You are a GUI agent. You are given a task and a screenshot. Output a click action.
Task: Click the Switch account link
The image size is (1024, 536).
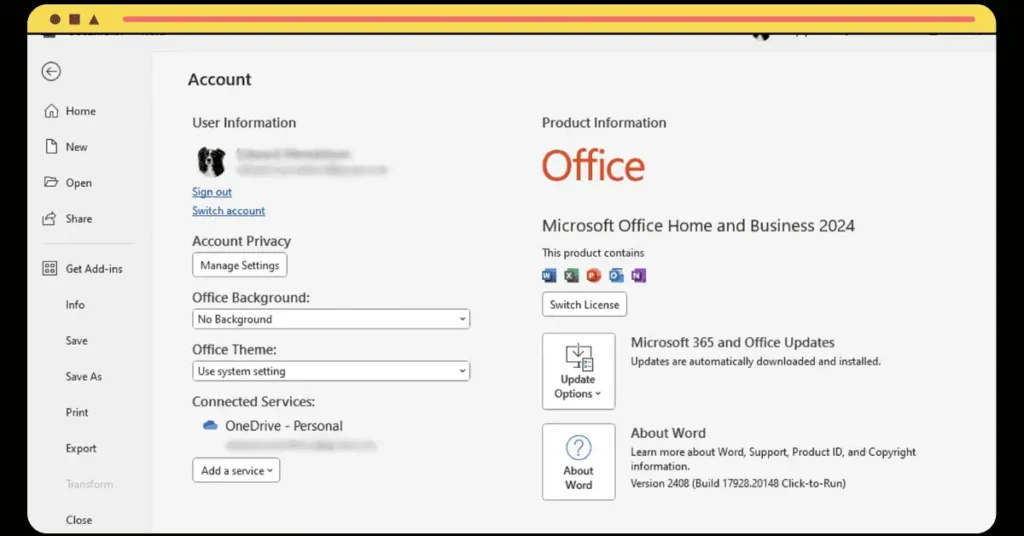pos(229,211)
